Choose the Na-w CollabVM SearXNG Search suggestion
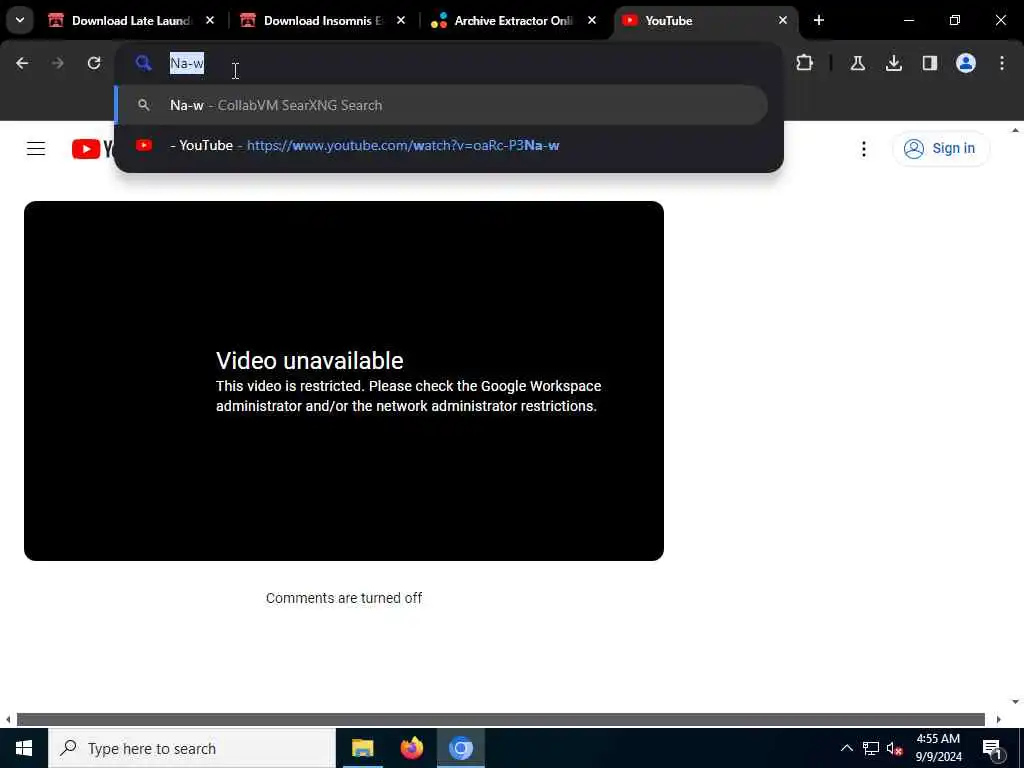Viewport: 1024px width, 768px height. 441,105
